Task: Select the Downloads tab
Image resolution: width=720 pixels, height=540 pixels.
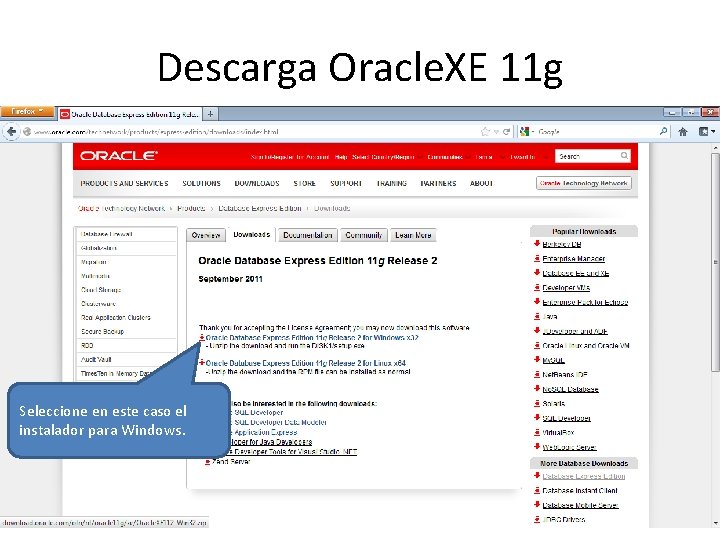Action: (252, 235)
